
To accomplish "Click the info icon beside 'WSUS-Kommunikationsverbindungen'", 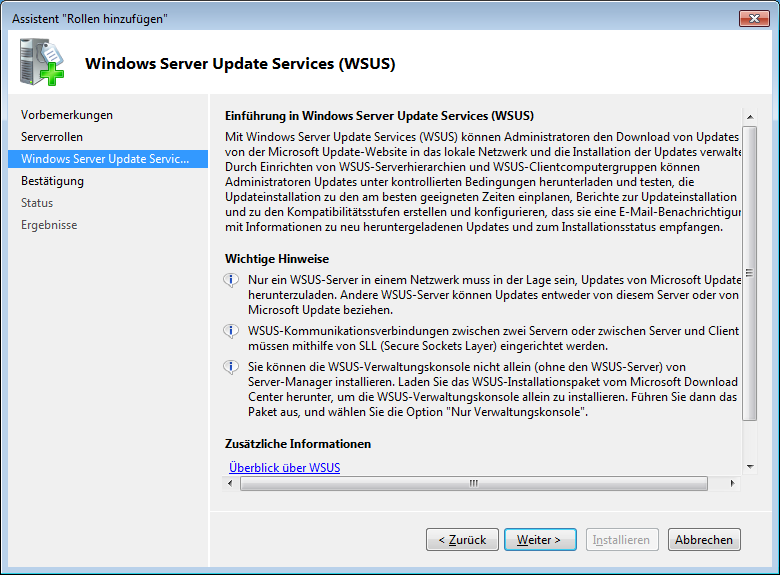I will click(x=231, y=331).
